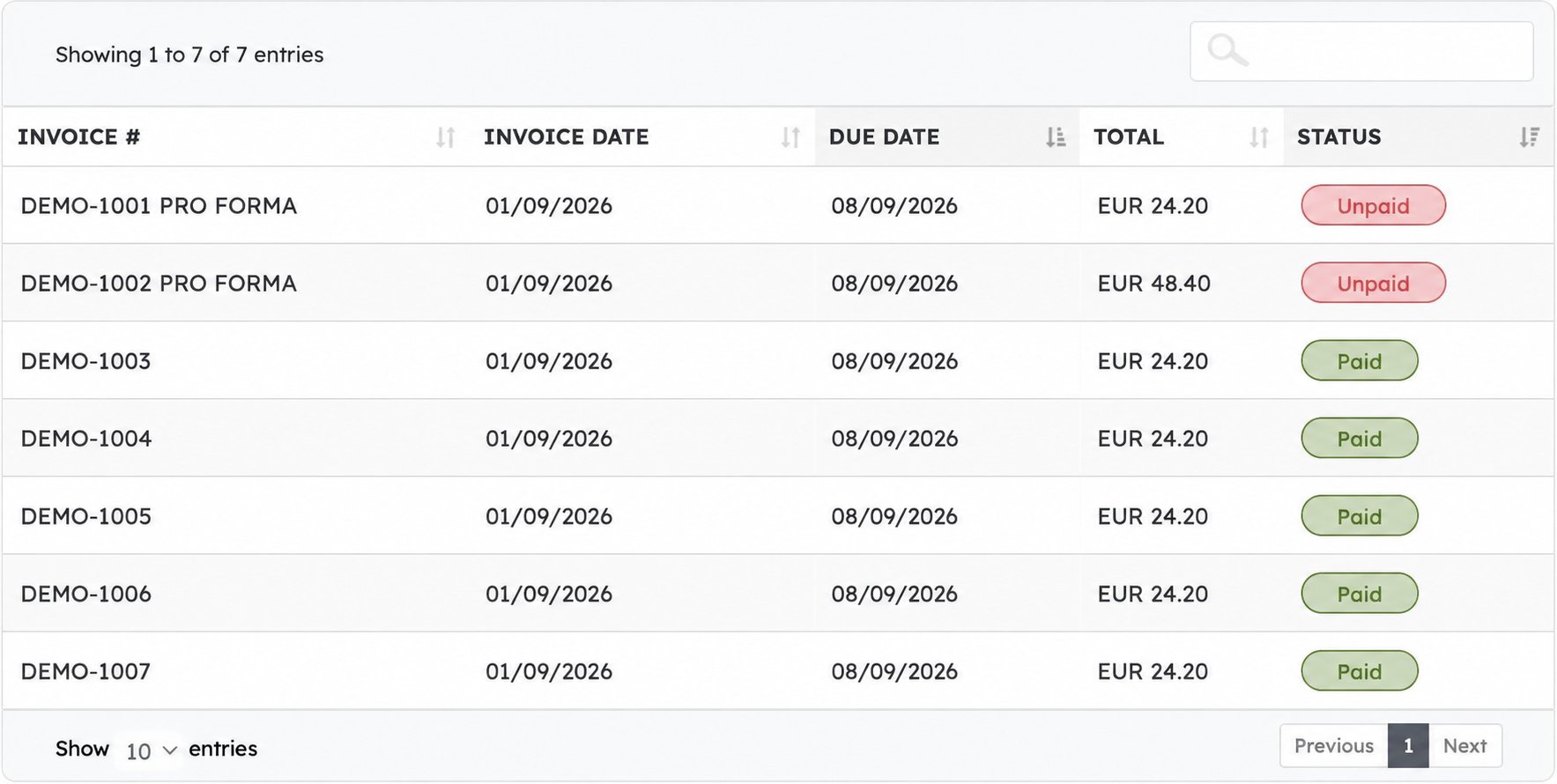Screen dimensions: 1557x784
Task: Open invoice DEMO-1002 PRO FORMA
Action: pyautogui.click(x=159, y=284)
